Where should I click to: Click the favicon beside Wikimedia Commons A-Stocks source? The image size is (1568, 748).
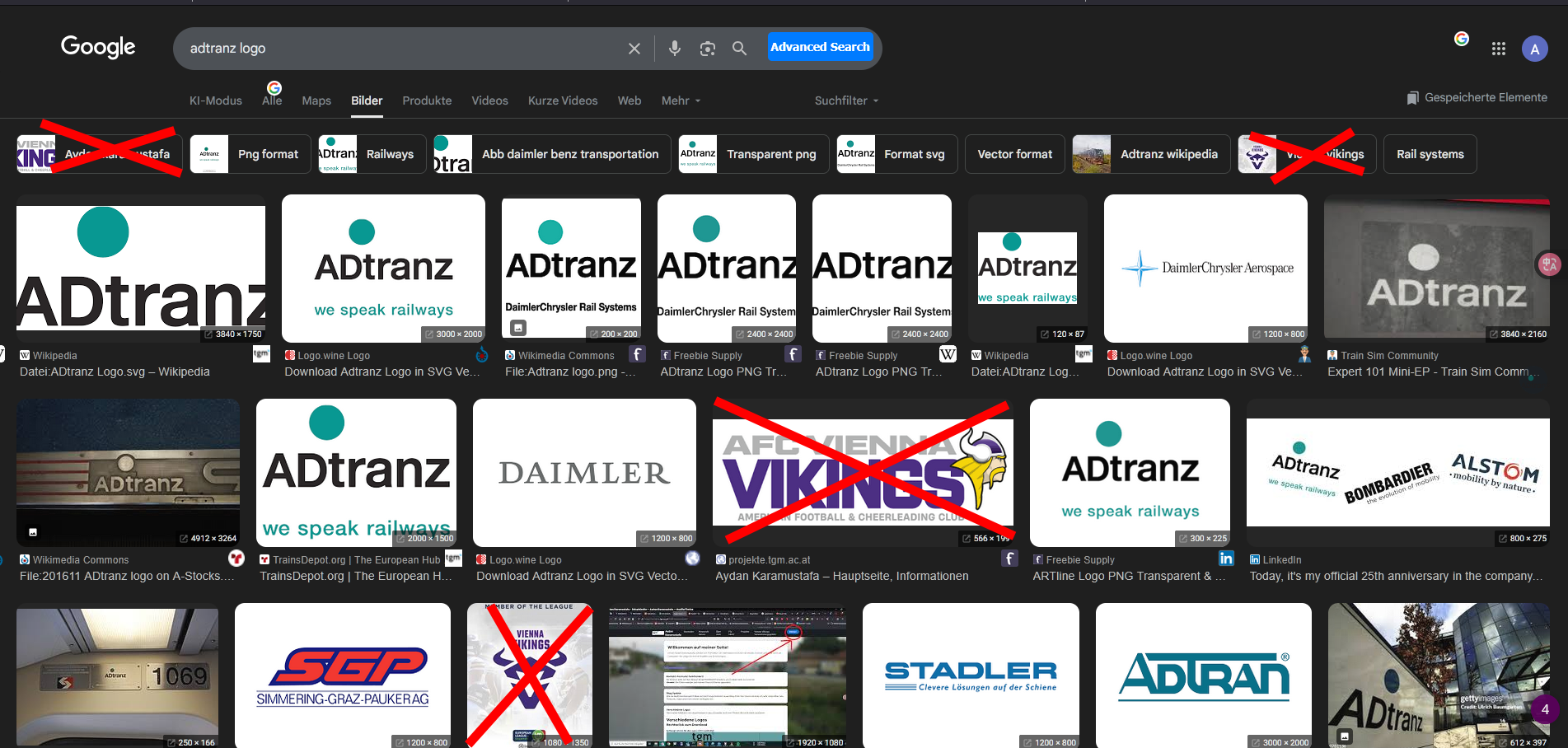pos(25,559)
